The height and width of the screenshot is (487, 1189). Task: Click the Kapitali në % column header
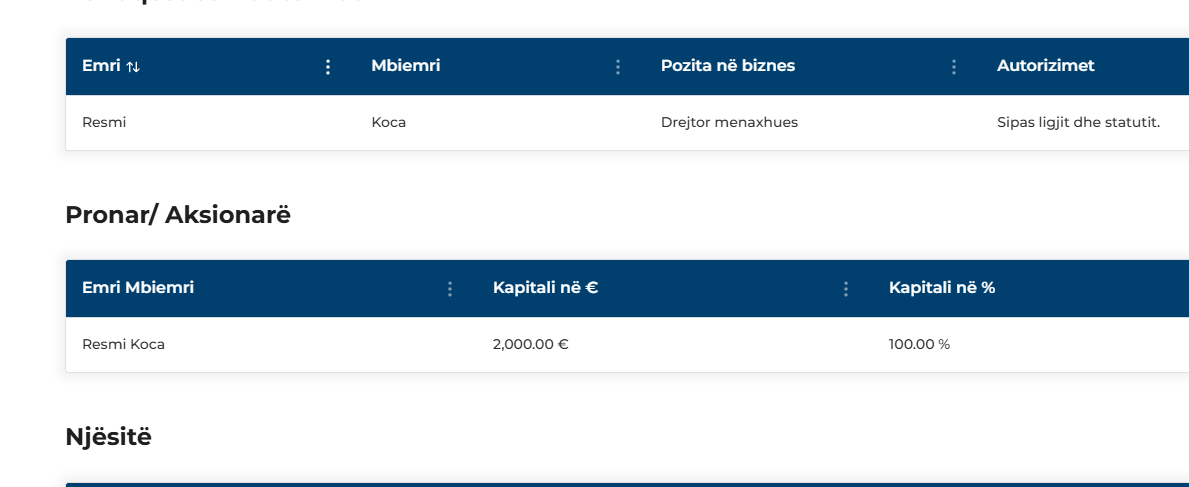942,288
